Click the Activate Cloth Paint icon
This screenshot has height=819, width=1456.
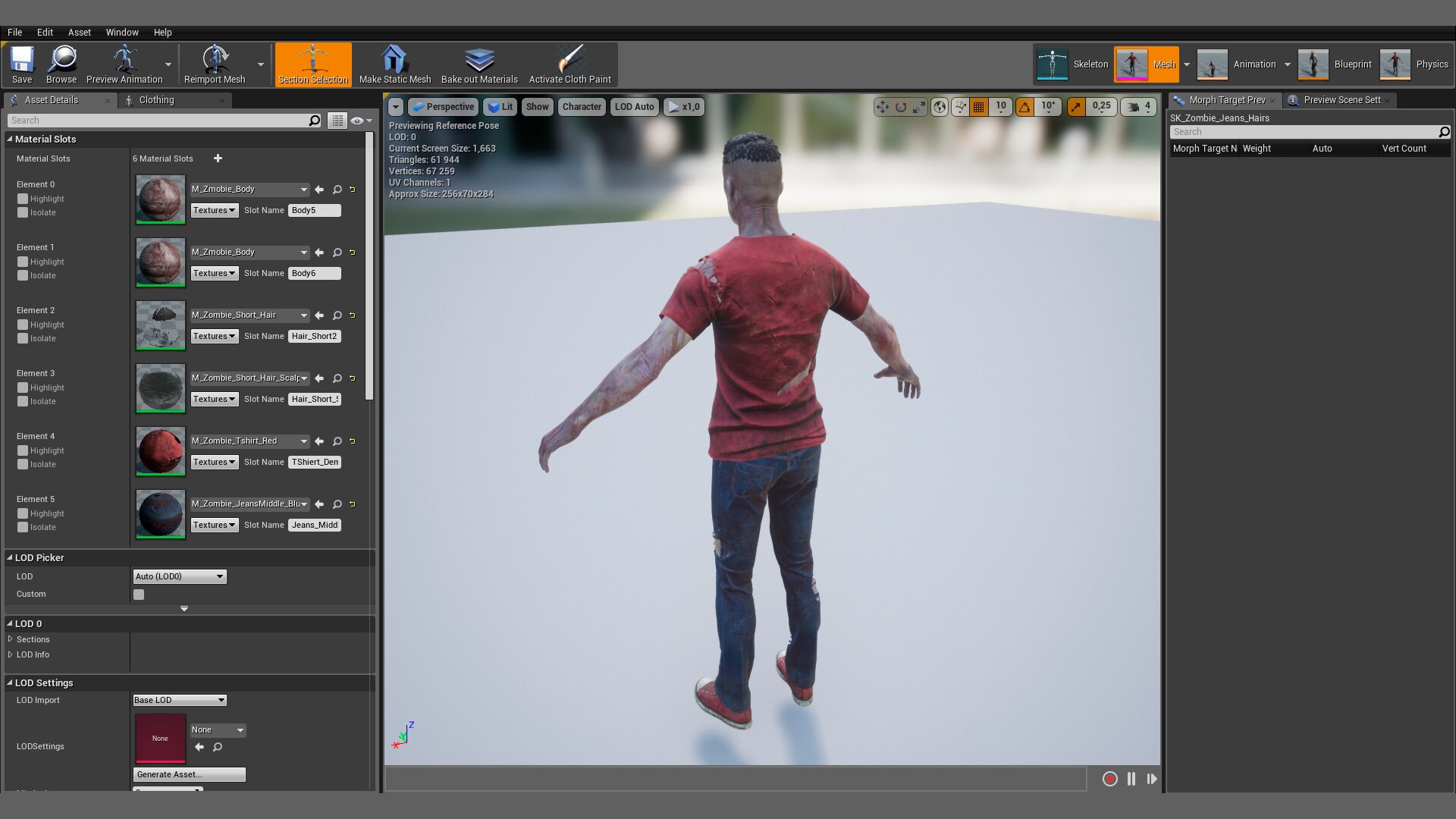[x=570, y=60]
